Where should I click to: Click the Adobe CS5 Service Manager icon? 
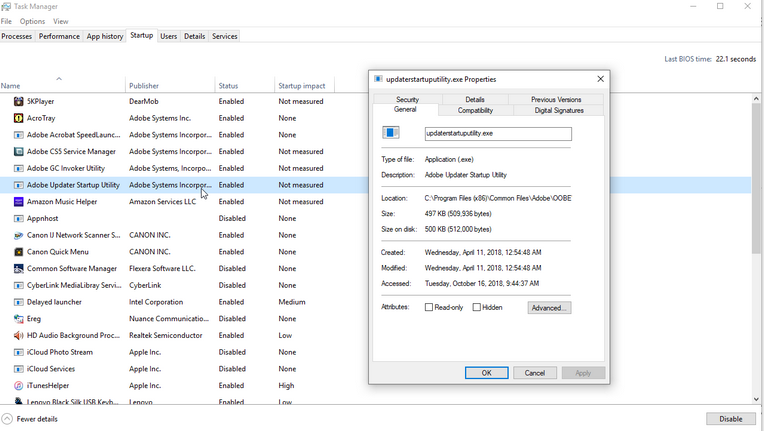19,151
